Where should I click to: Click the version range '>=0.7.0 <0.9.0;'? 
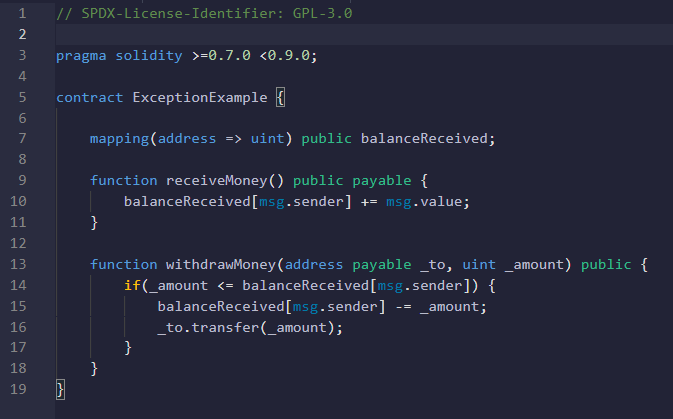pos(255,56)
